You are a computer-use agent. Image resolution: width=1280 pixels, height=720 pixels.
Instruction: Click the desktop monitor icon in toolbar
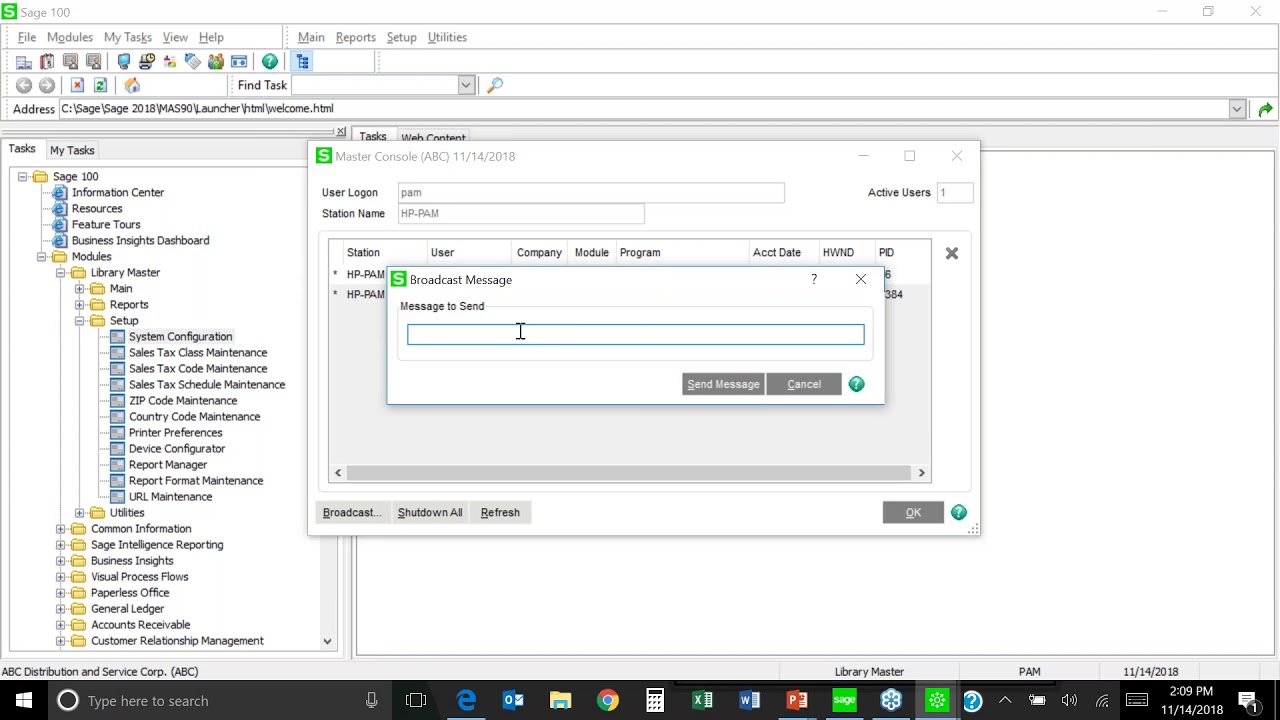[x=124, y=62]
